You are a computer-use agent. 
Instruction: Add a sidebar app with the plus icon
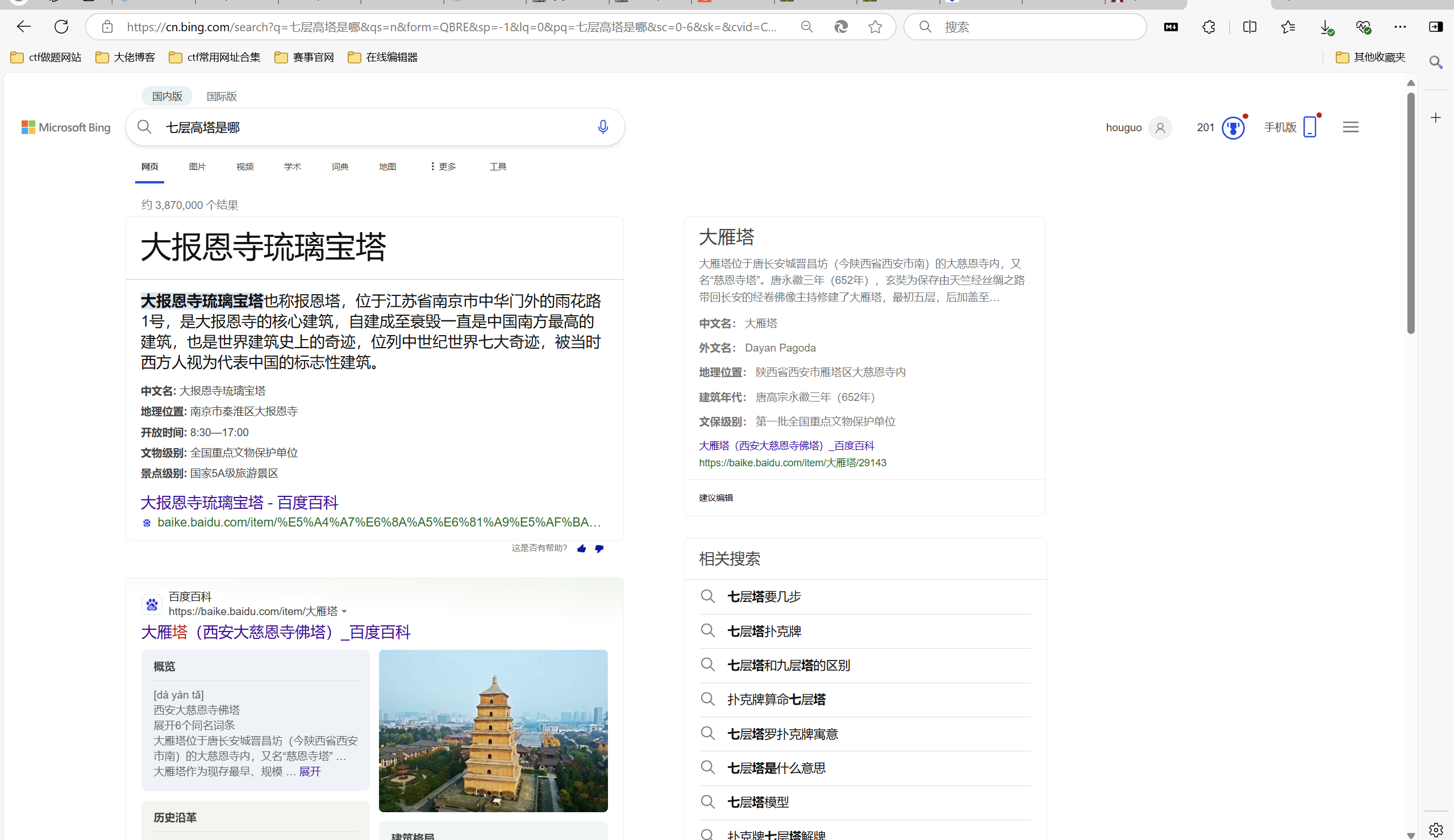1436,118
